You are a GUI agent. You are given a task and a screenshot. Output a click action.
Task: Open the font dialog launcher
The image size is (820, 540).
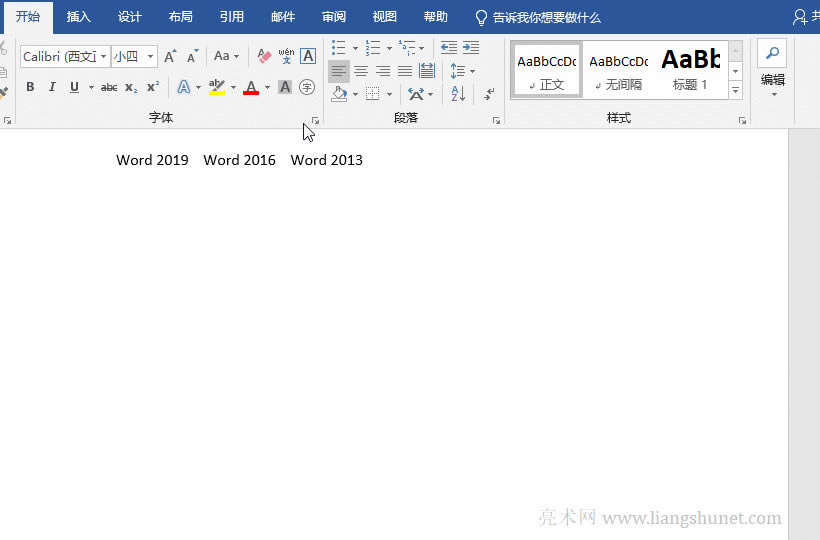(315, 120)
